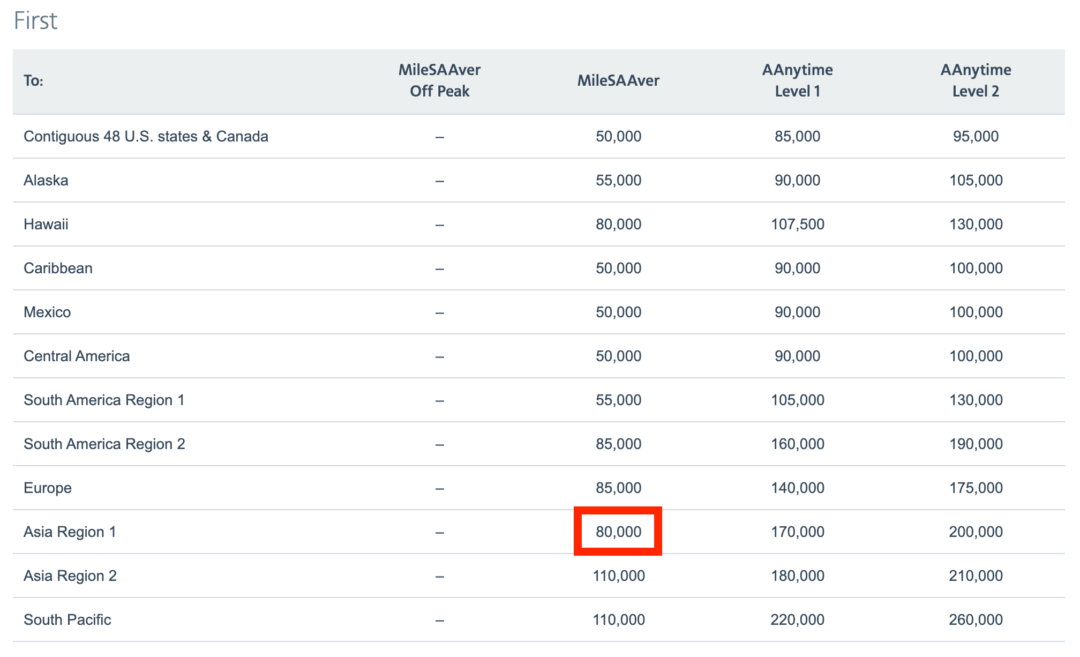Select the "Central America" row label
Screen dimensions: 1080x657
tap(76, 356)
